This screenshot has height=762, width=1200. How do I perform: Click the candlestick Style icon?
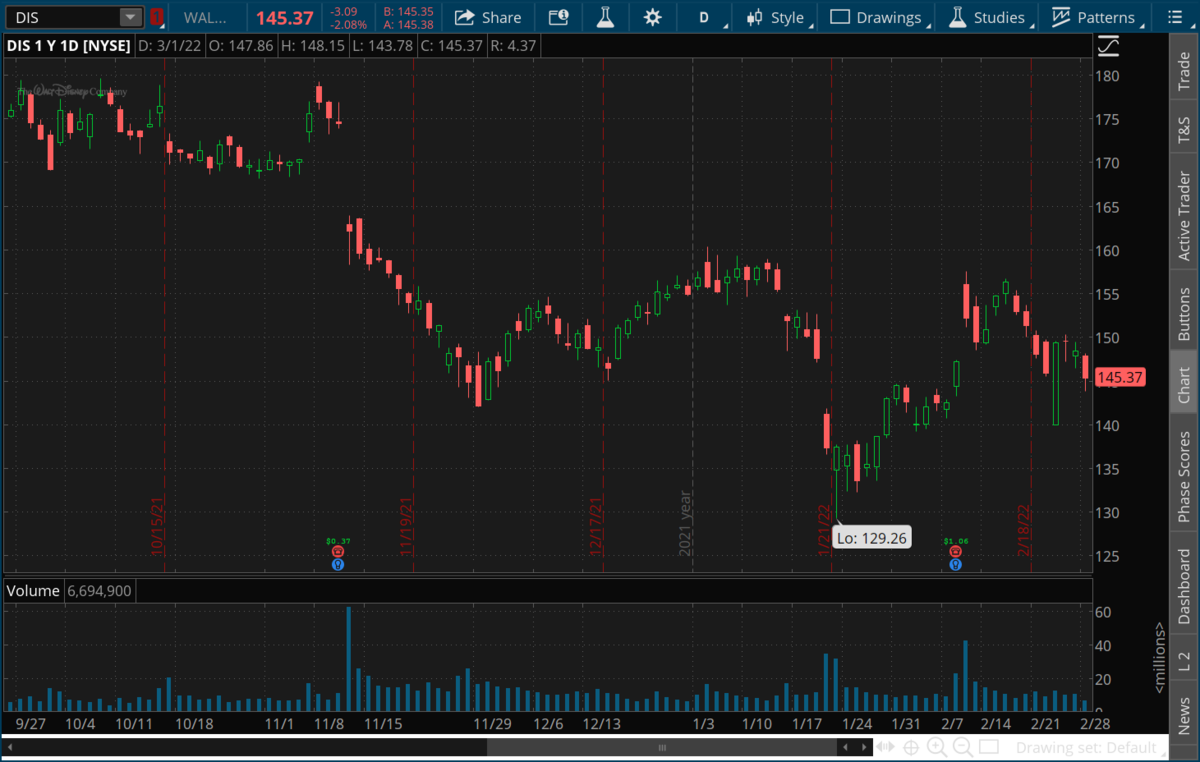754,17
